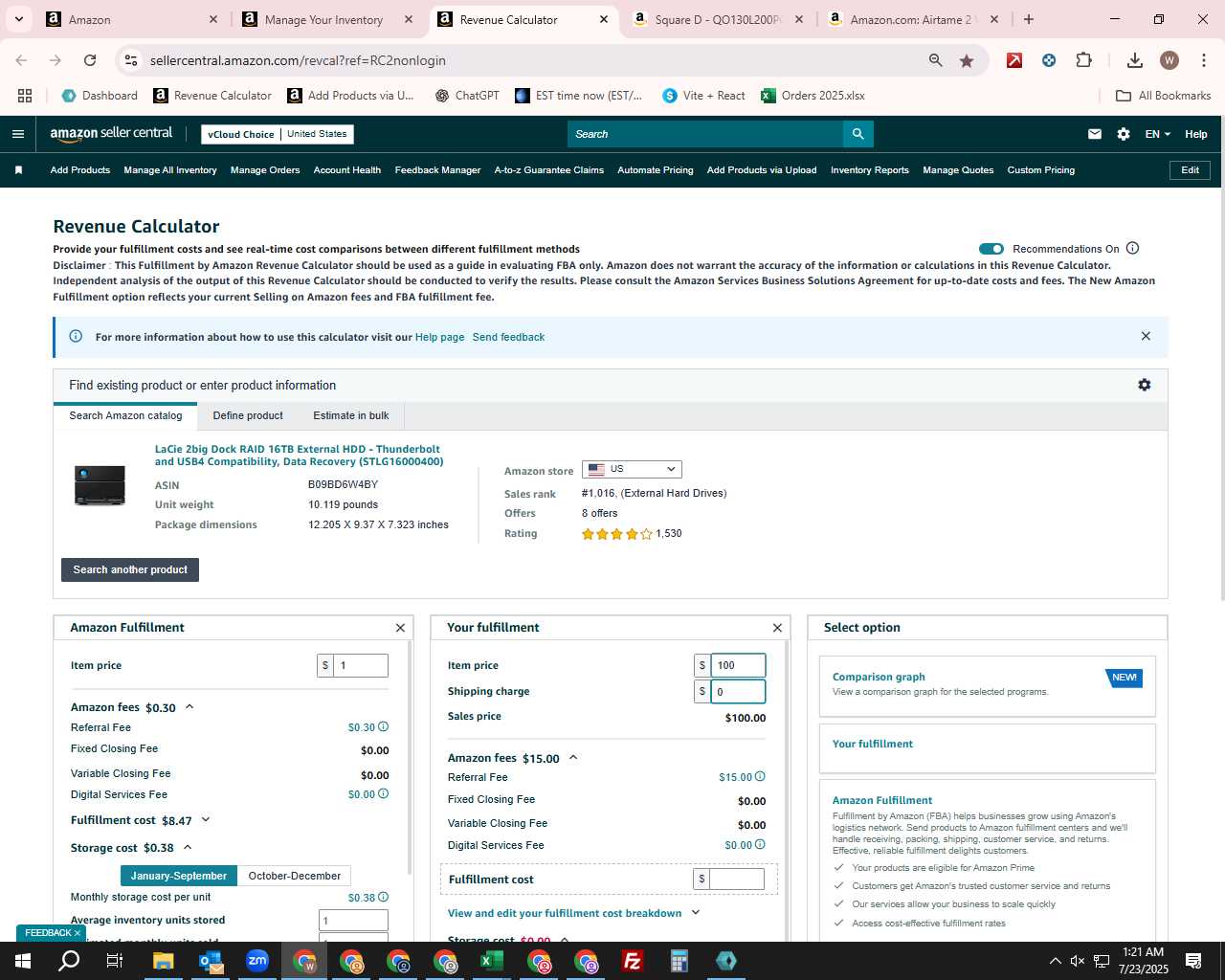The image size is (1225, 980).
Task: Click the LaCie product thumbnail image
Action: pos(100,484)
